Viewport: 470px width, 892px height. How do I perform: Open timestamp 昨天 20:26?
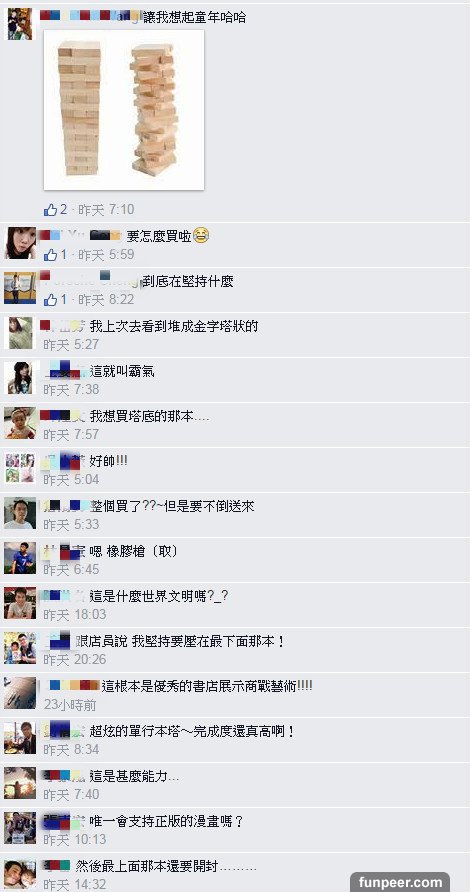75,659
